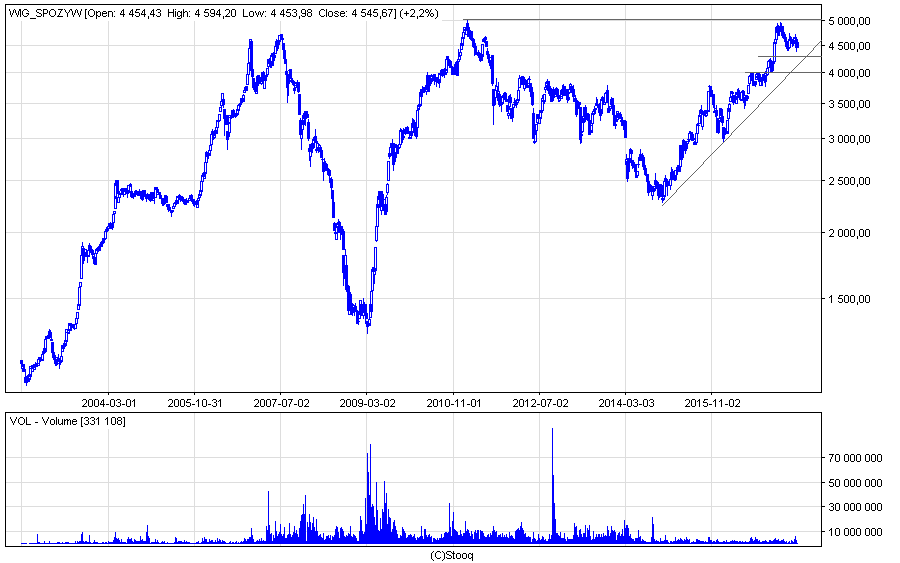900x563 pixels.
Task: Click the rising diagonal trendline from 2014
Action: click(742, 123)
